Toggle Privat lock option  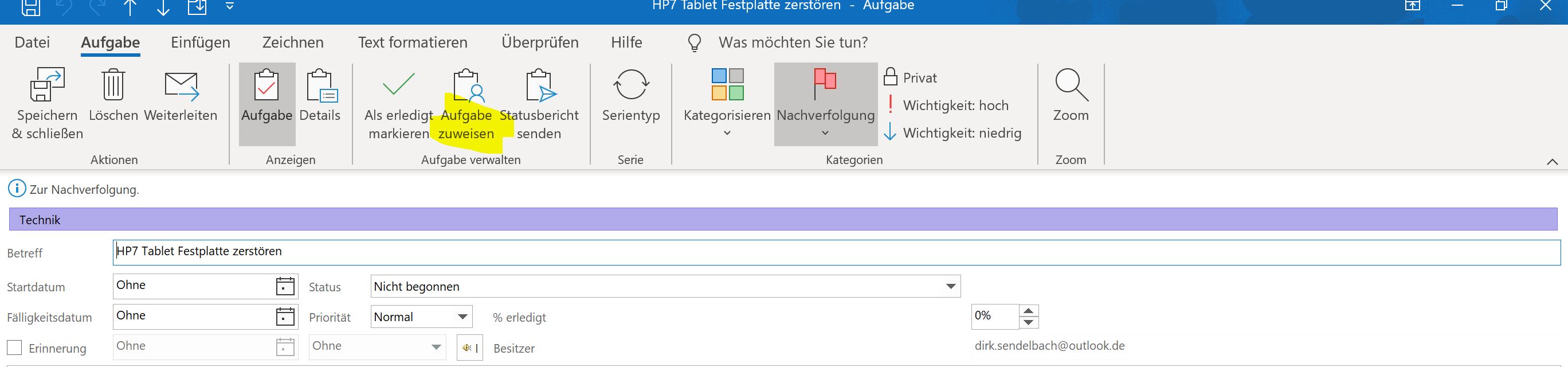pyautogui.click(x=910, y=77)
